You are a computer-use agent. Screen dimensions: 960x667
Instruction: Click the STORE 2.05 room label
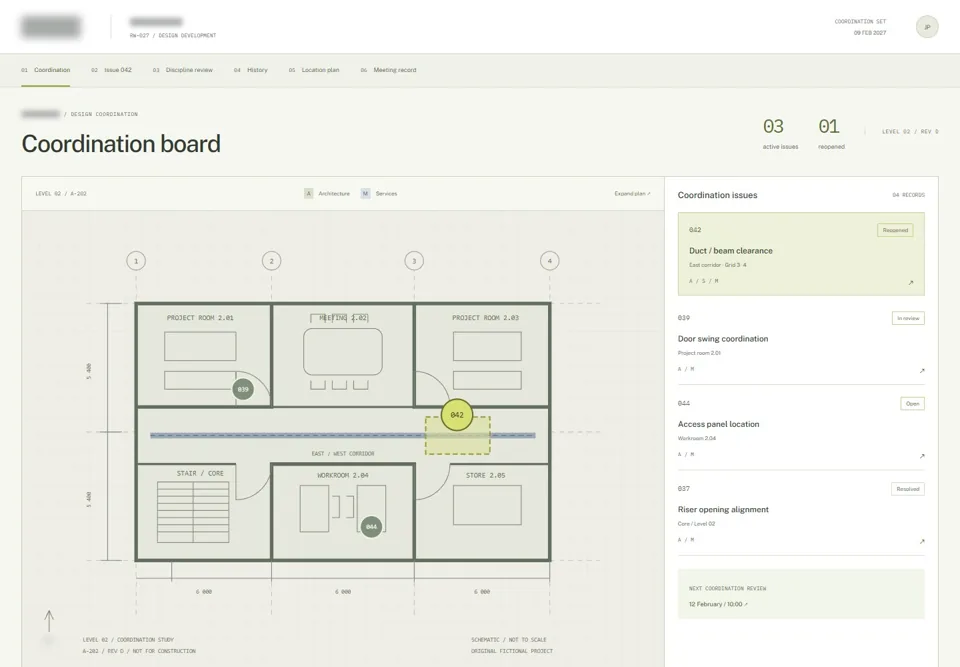(x=486, y=475)
